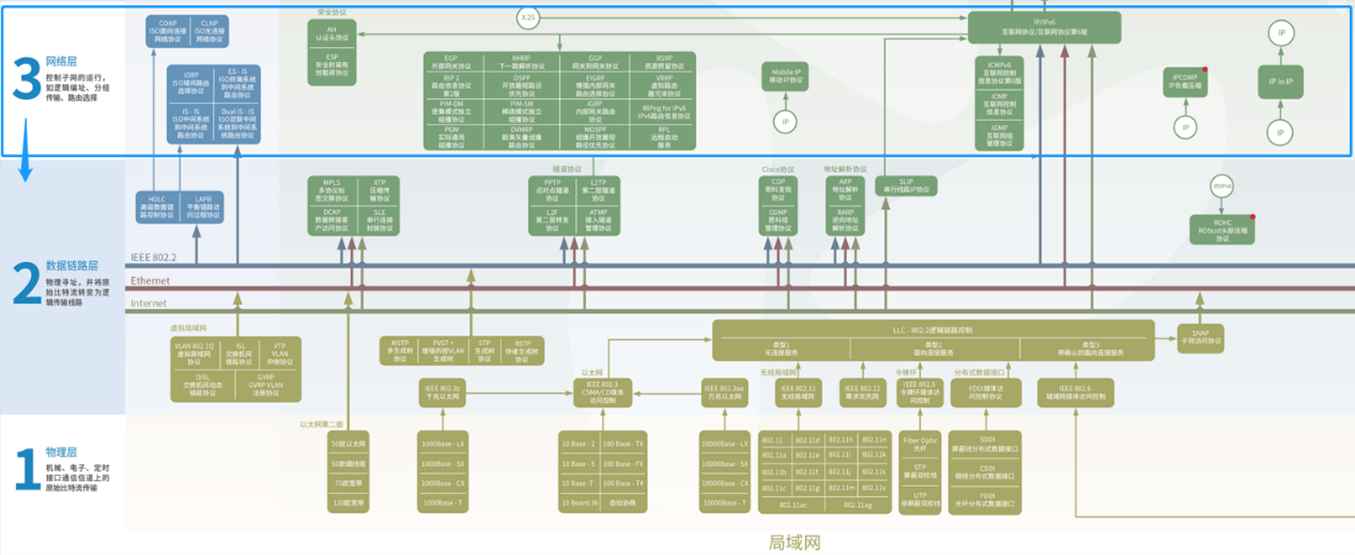Click the SNAP subnetwork access box
The width and height of the screenshot is (1355, 555).
pos(1200,336)
